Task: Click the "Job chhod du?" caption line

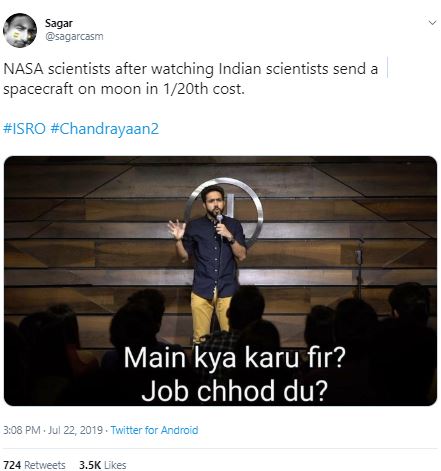Action: pyautogui.click(x=234, y=390)
